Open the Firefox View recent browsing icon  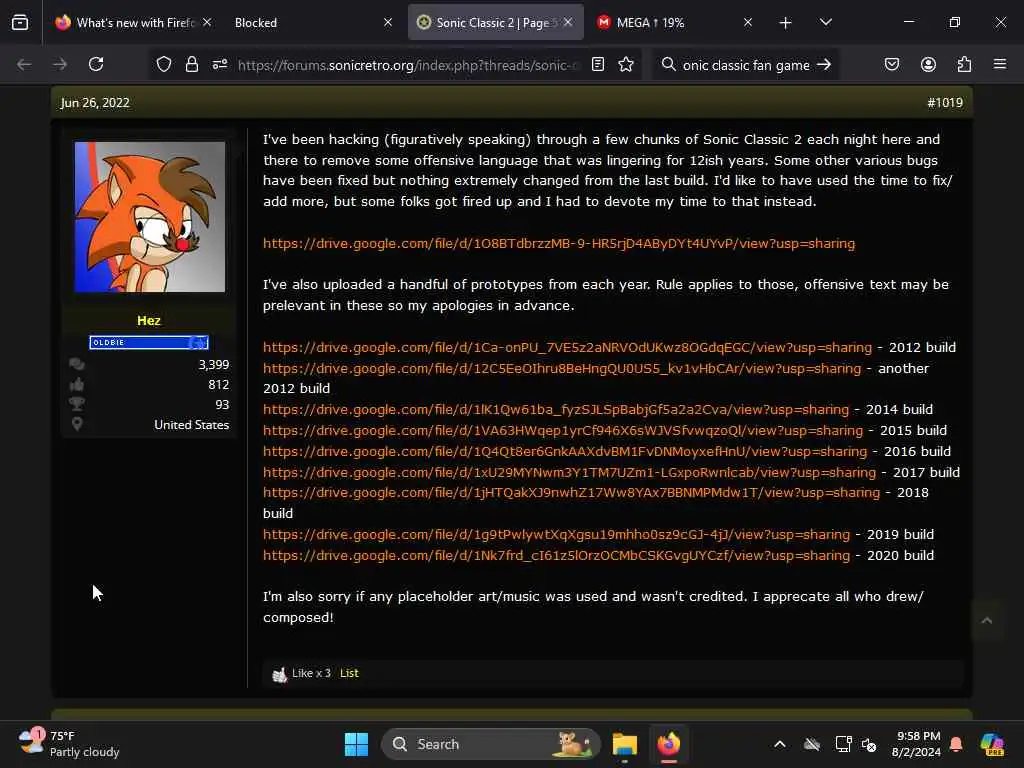(x=20, y=22)
